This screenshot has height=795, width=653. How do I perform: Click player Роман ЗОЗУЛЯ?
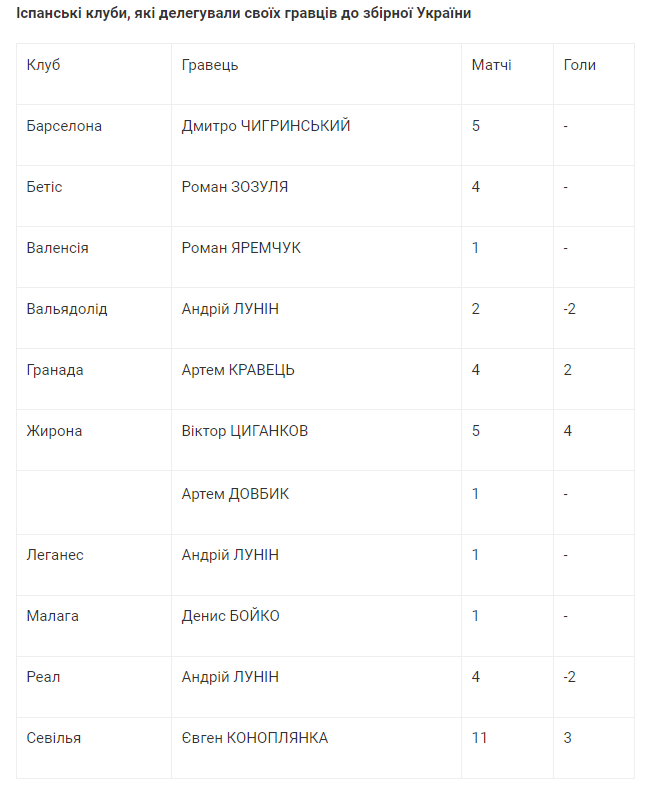click(x=235, y=187)
